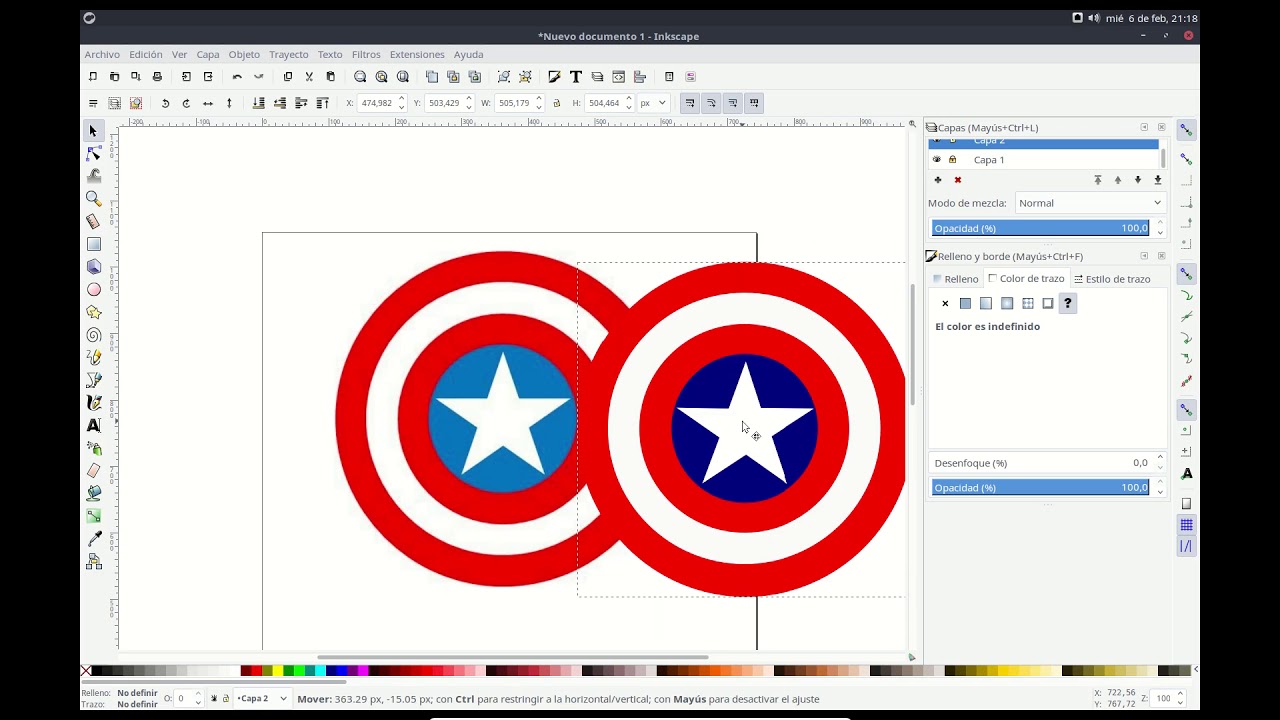1280x720 pixels.
Task: Click the object Opacidad slider in fill panel
Action: 1041,487
